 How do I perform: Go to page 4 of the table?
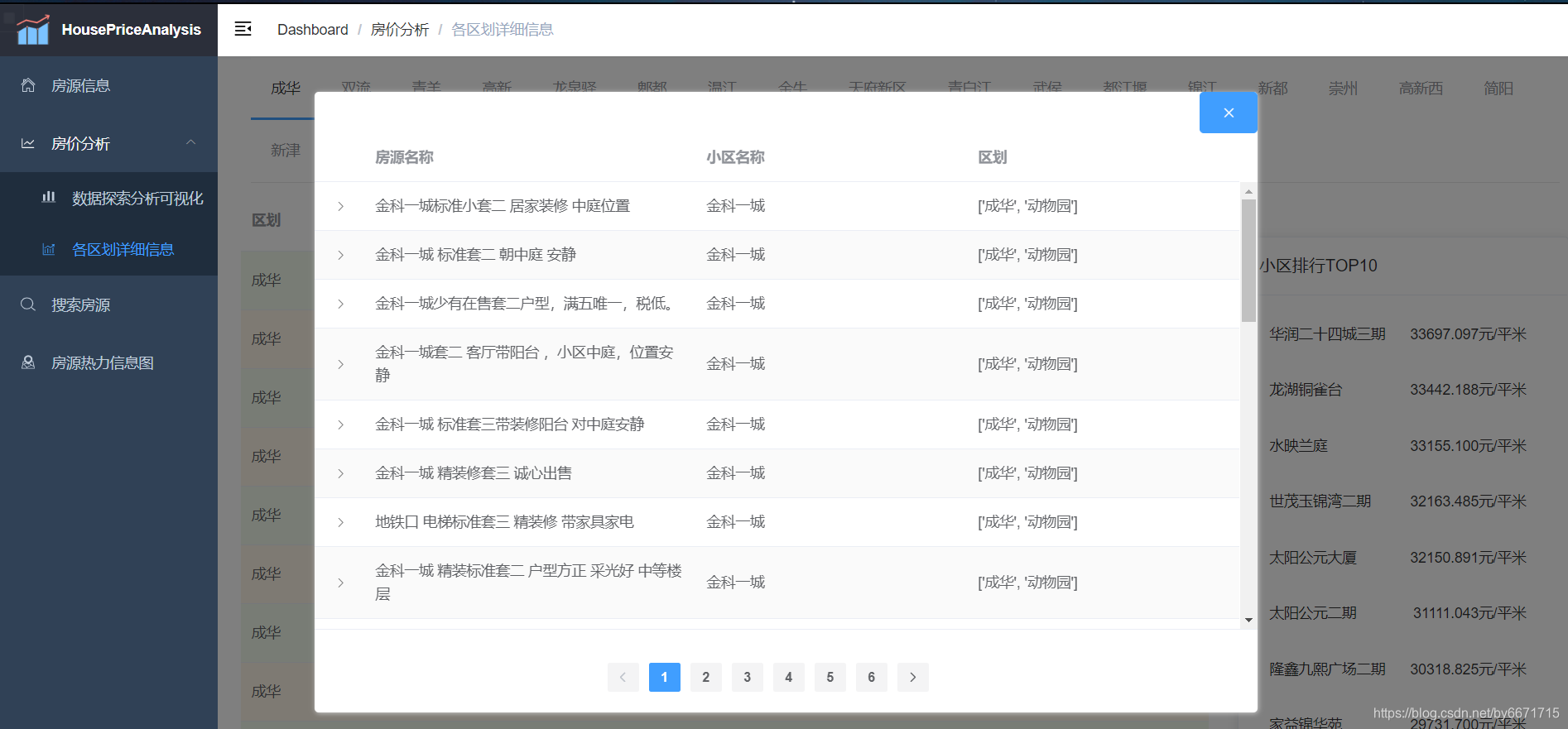pyautogui.click(x=788, y=677)
